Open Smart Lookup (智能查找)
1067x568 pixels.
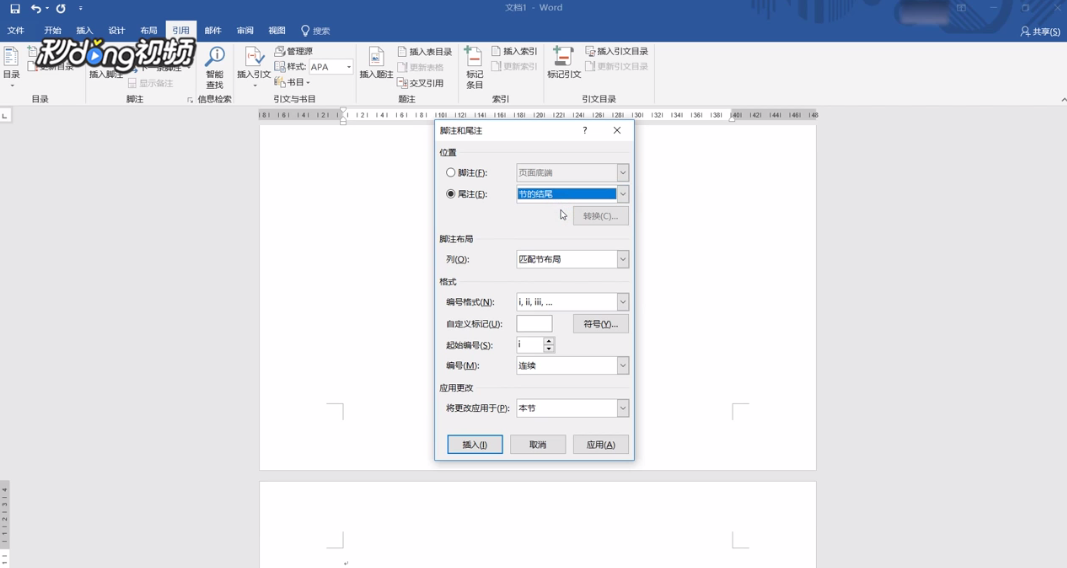click(x=215, y=67)
